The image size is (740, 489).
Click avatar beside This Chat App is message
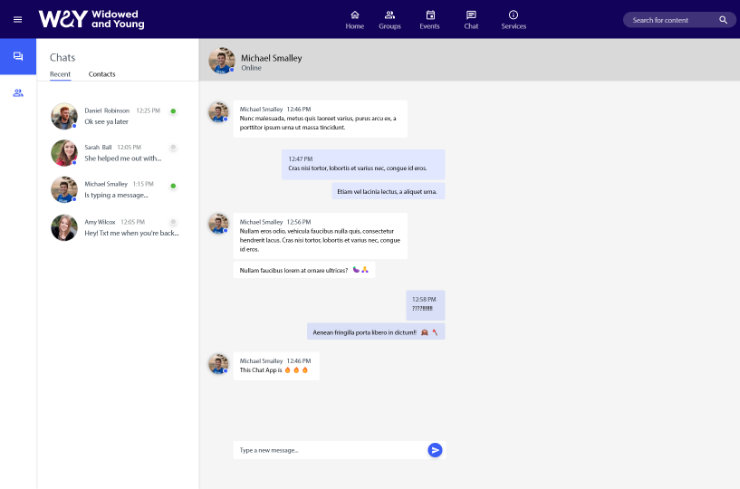tap(219, 364)
